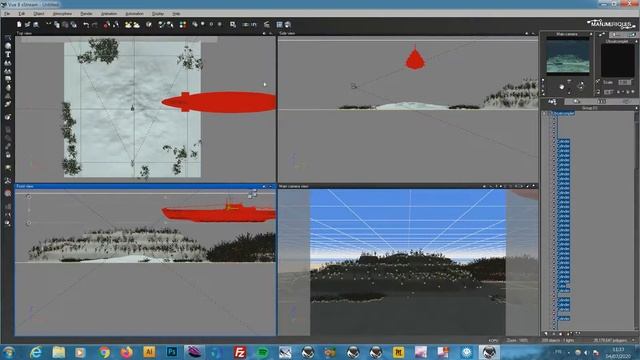Click the black material preview box

point(618,60)
